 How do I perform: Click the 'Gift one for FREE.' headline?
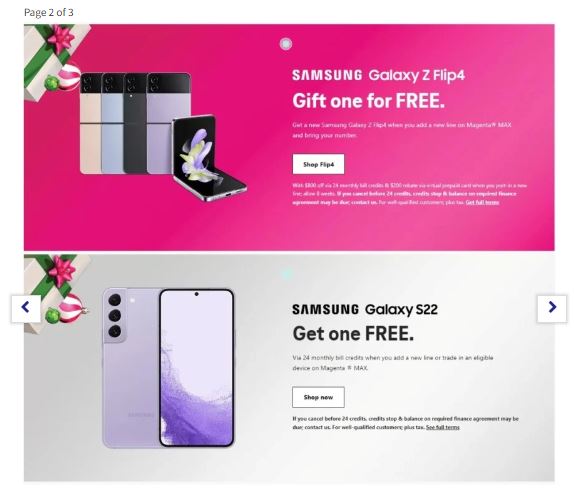pos(369,101)
